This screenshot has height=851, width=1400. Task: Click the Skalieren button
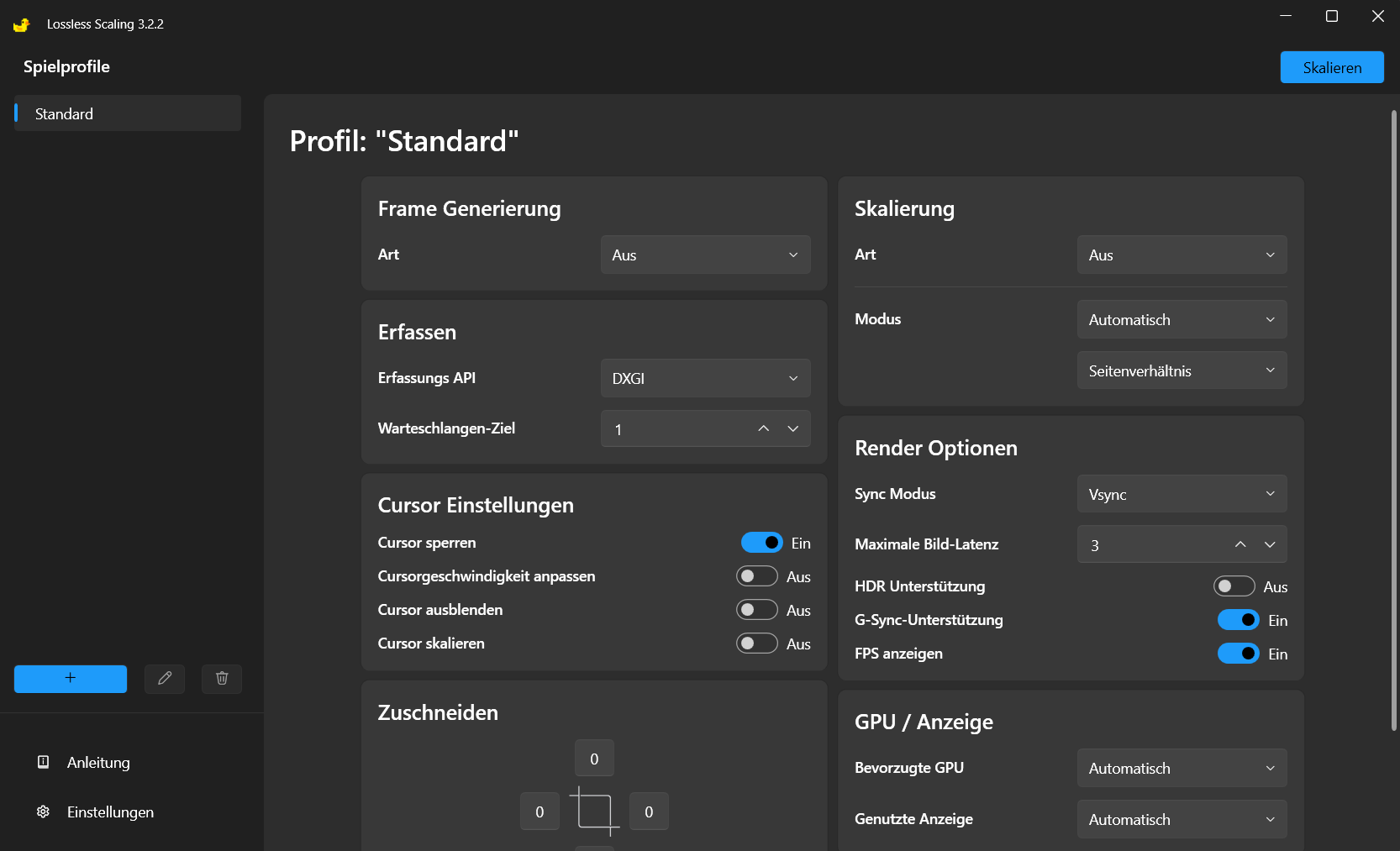[x=1332, y=68]
